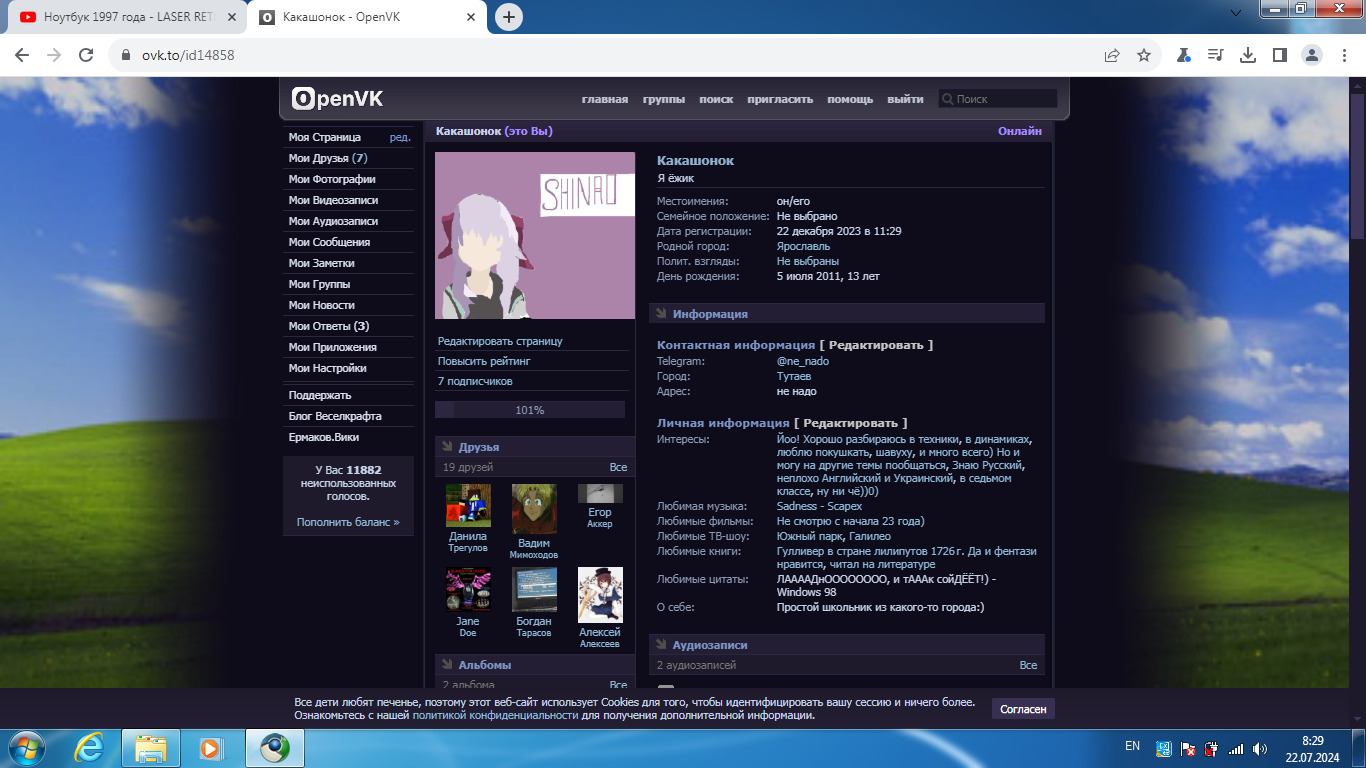
Task: Open the media controls icon in toolbar
Action: (x=1215, y=55)
